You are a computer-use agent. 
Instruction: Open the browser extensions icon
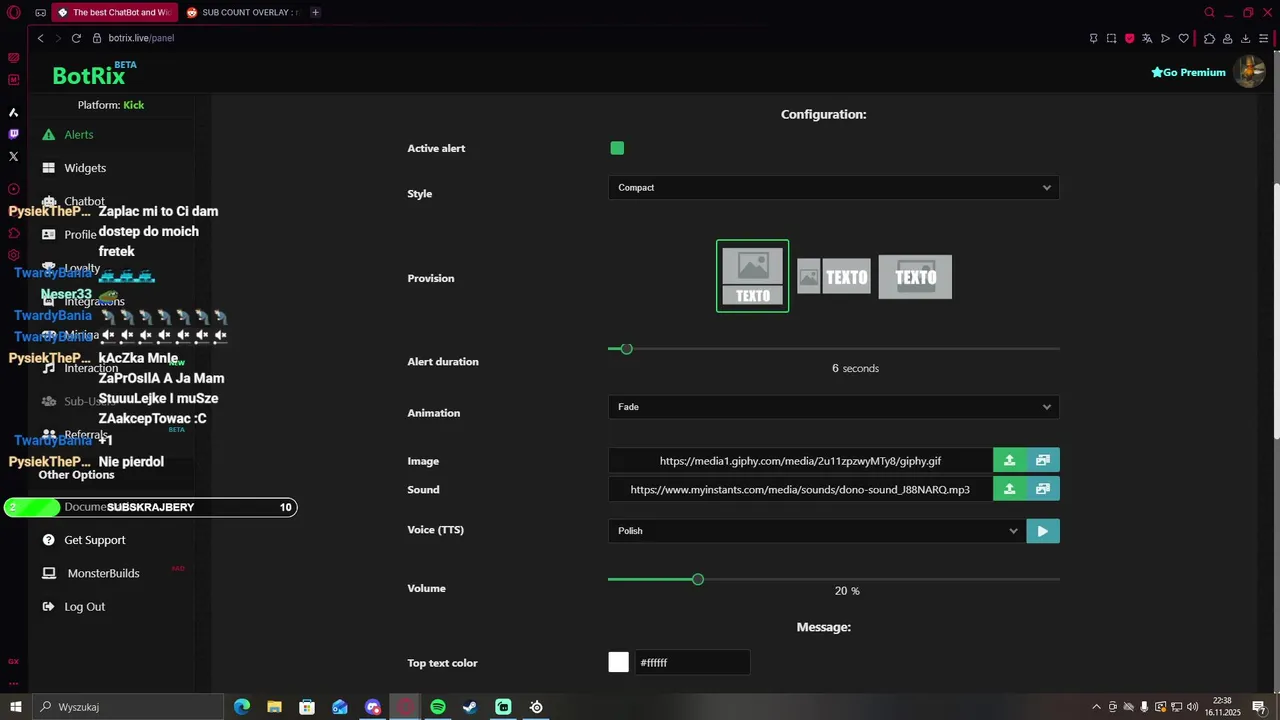click(1209, 38)
